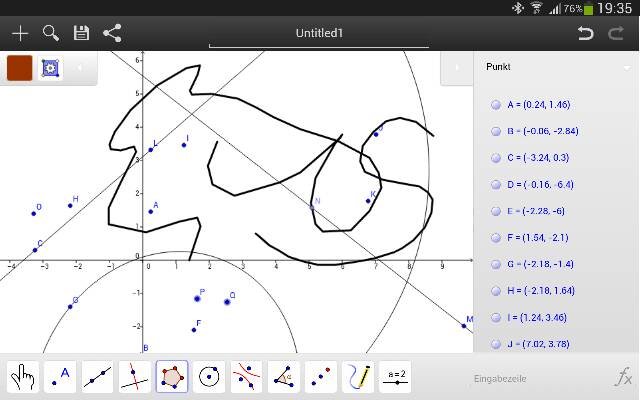Select the Move hand tool

coord(23,377)
